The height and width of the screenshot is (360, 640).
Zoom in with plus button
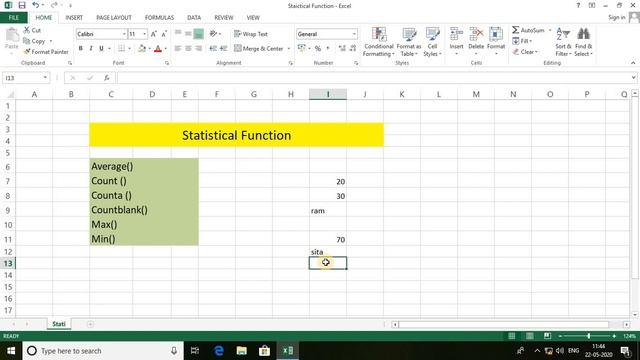614,336
